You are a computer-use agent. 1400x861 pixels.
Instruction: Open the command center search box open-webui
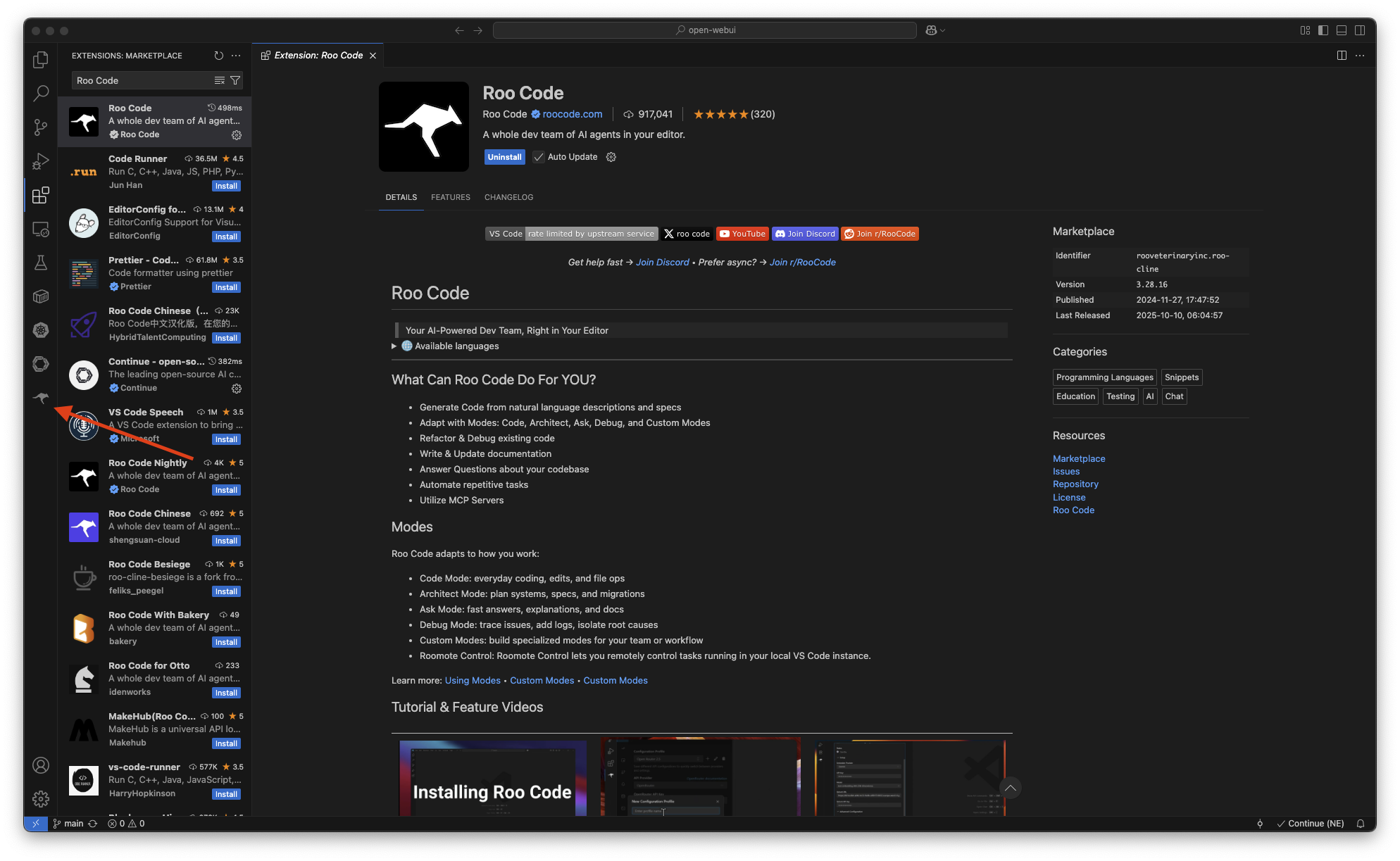pos(705,30)
